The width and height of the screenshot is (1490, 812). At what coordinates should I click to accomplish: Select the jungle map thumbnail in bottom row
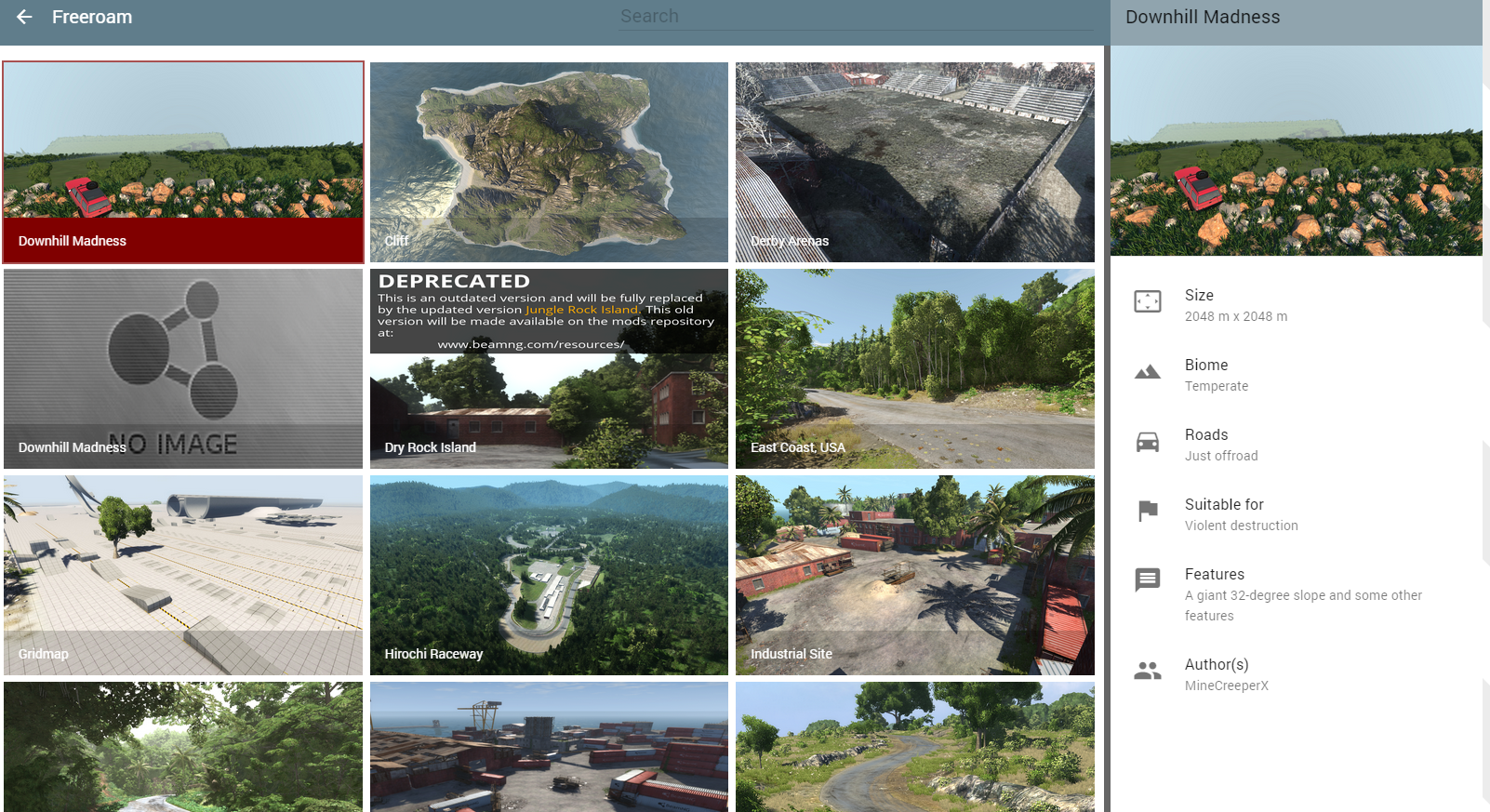(183, 747)
